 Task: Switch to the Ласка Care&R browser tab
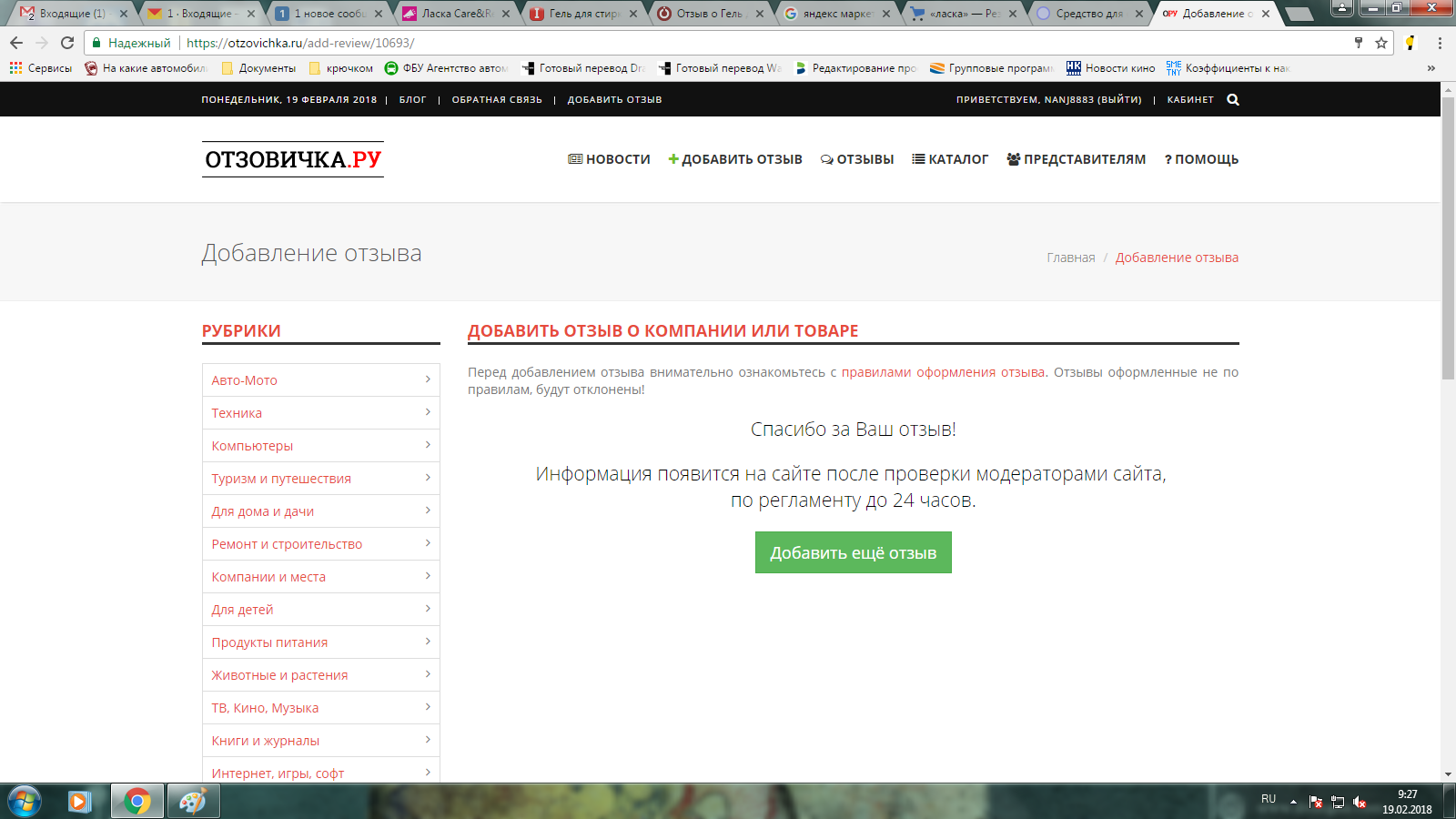tap(455, 14)
